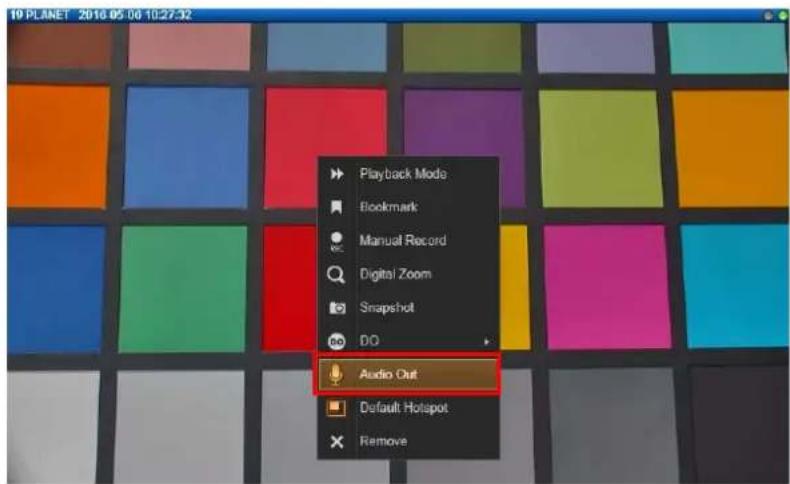Select Bookmark menu entry

click(x=408, y=207)
